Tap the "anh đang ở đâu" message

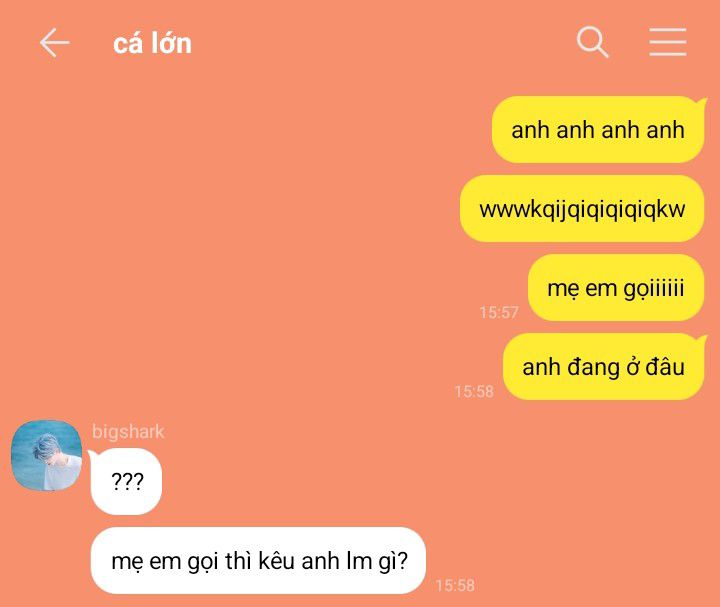(x=604, y=367)
